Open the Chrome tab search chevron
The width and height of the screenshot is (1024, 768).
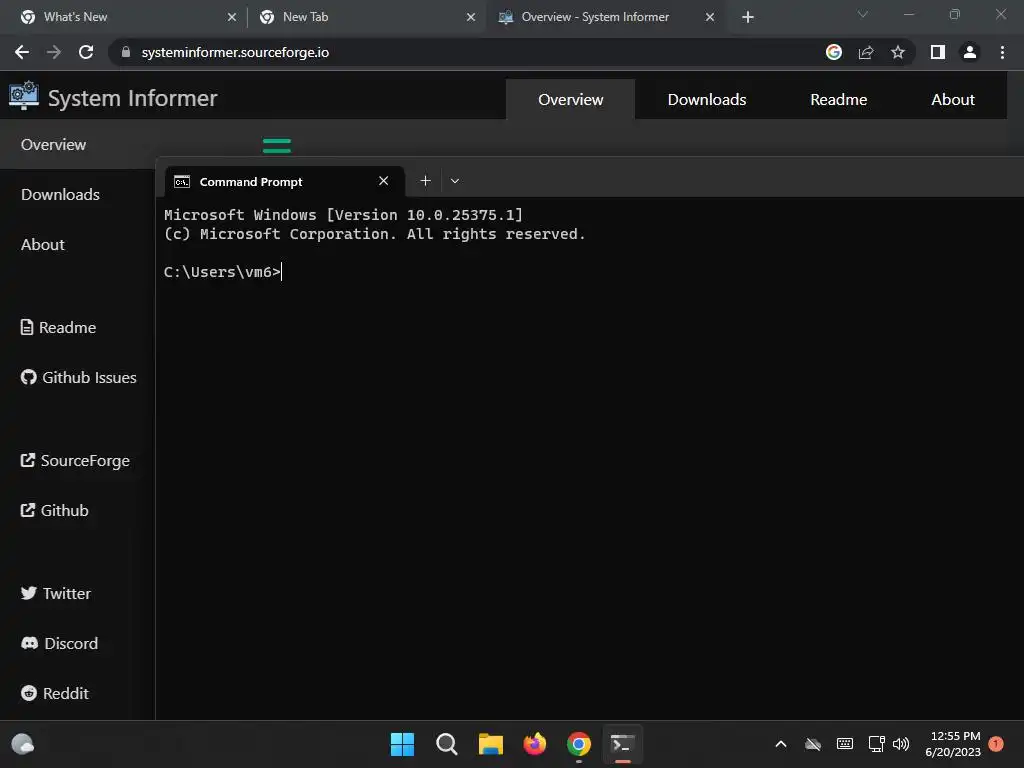[x=863, y=14]
